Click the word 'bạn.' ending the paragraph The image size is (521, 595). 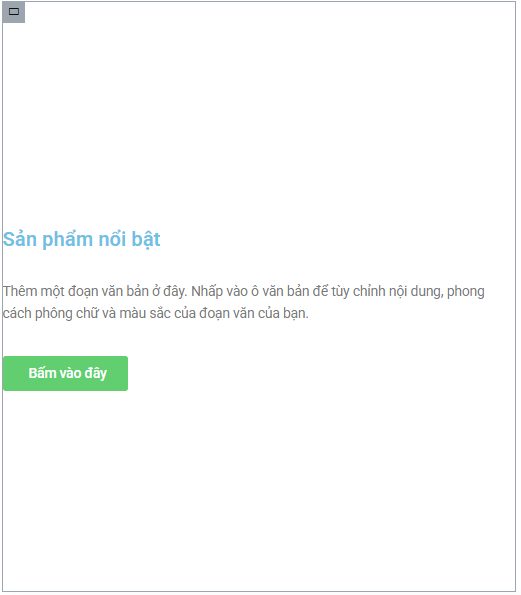click(x=296, y=314)
